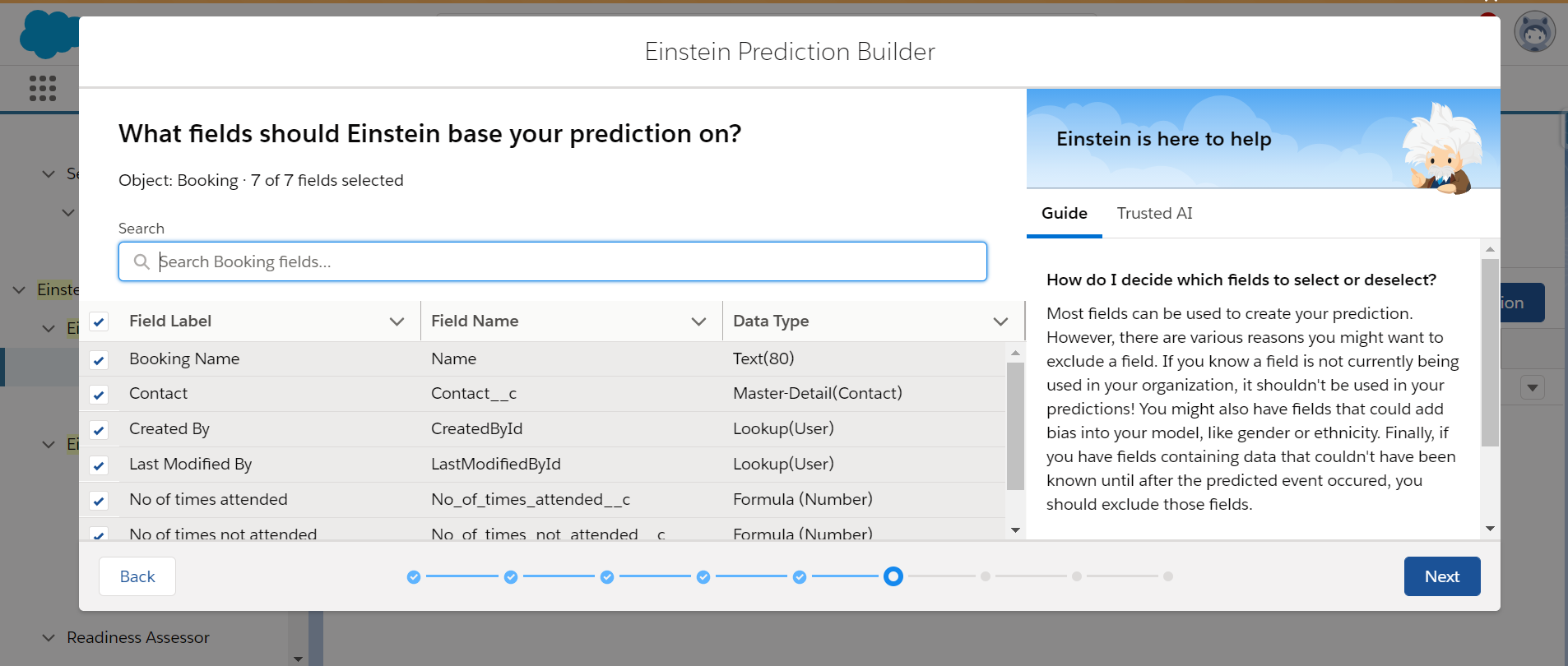Image resolution: width=1568 pixels, height=666 pixels.
Task: Switch to the Trusted AI tab
Action: 1154,213
